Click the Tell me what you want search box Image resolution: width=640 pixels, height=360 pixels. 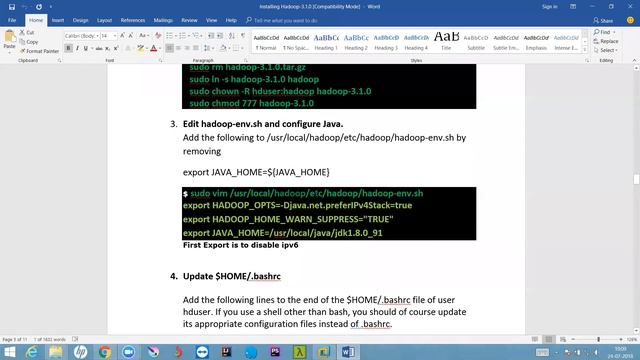point(282,20)
